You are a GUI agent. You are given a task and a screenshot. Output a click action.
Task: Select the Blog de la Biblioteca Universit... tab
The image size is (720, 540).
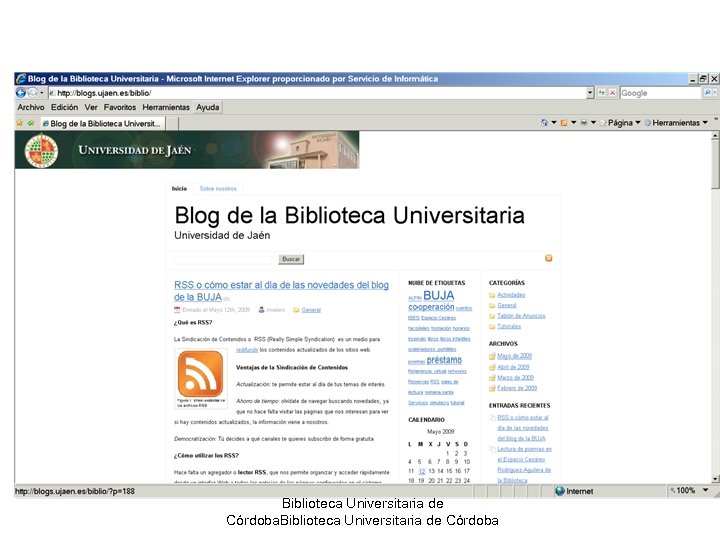[102, 124]
